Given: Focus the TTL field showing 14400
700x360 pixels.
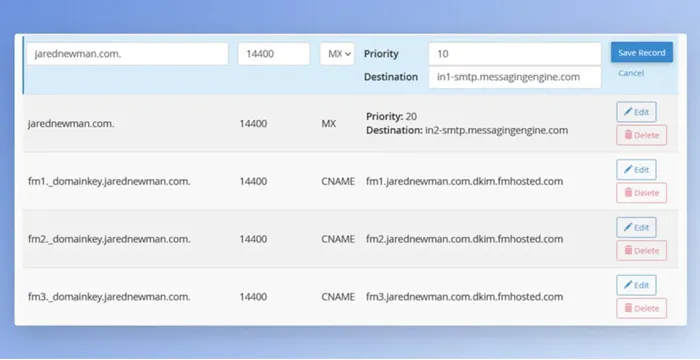Looking at the screenshot, I should coord(274,54).
